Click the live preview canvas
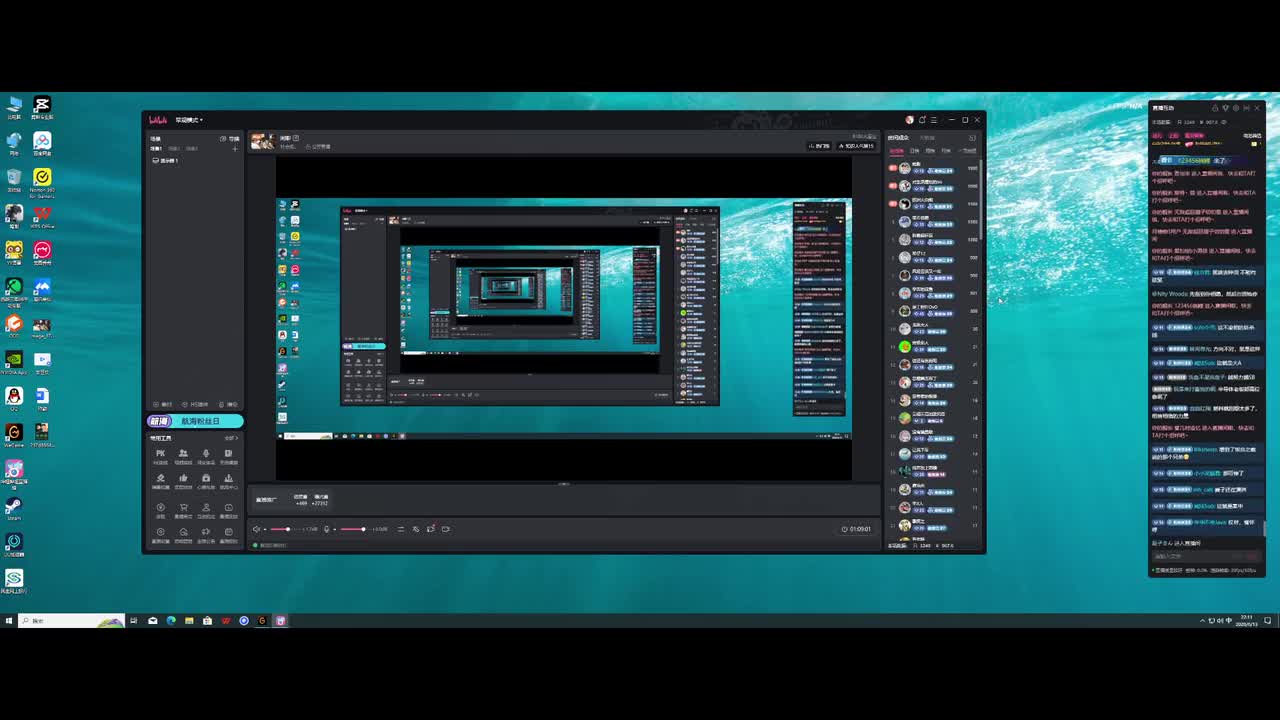1280x720 pixels. pyautogui.click(x=564, y=319)
